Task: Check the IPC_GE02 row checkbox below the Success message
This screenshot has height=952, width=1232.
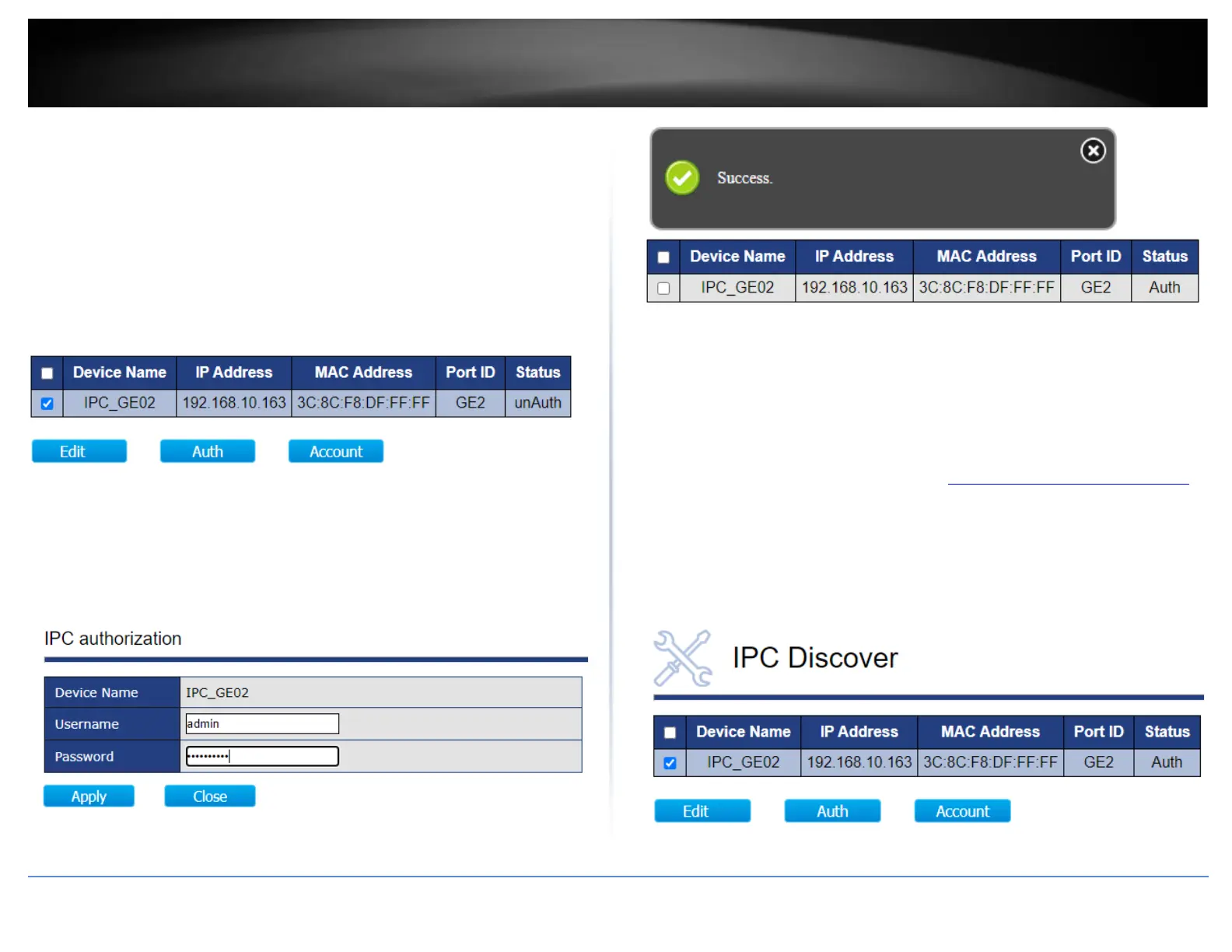Action: click(x=663, y=289)
